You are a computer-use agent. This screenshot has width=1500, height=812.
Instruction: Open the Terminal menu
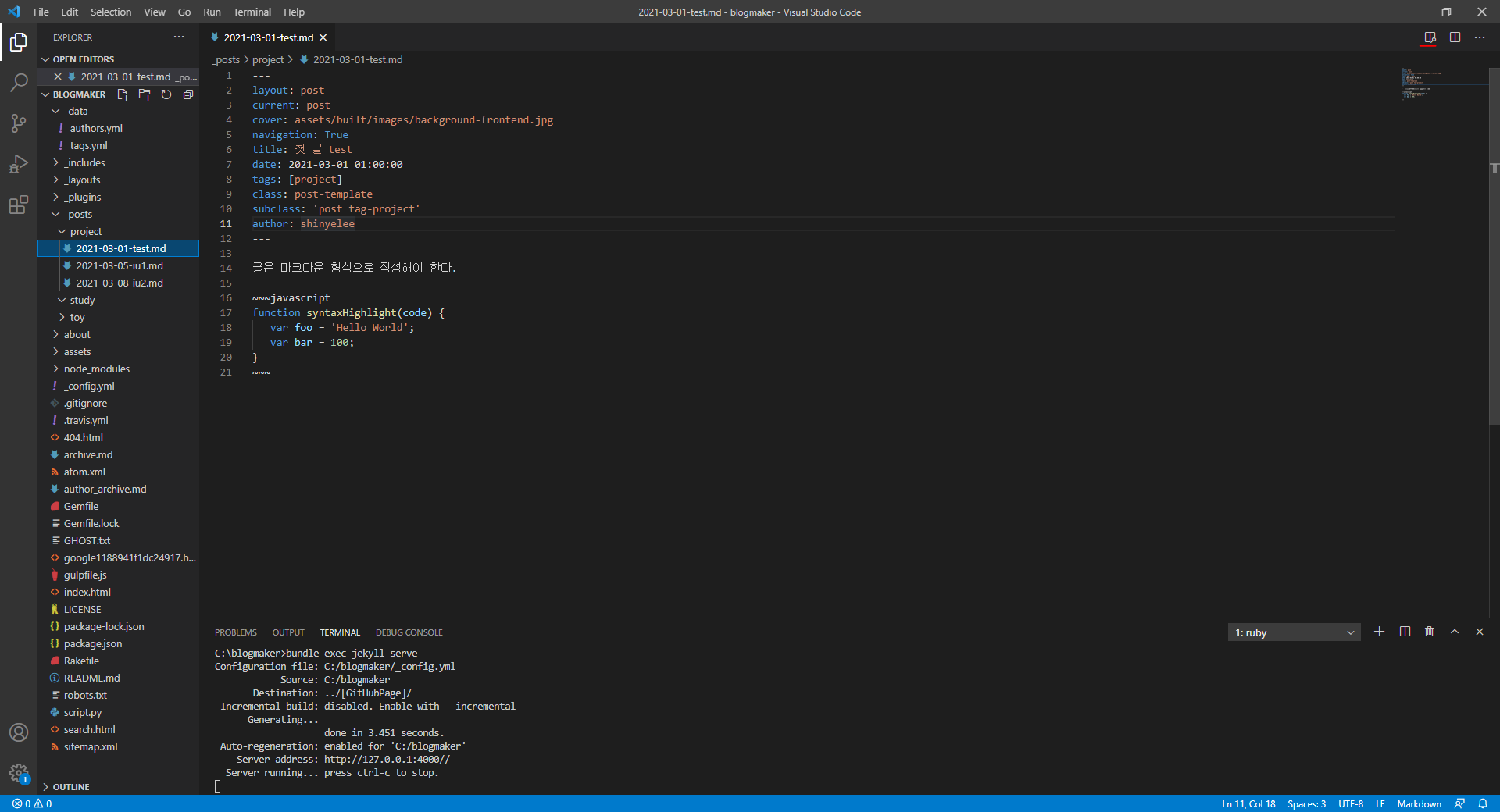(252, 12)
